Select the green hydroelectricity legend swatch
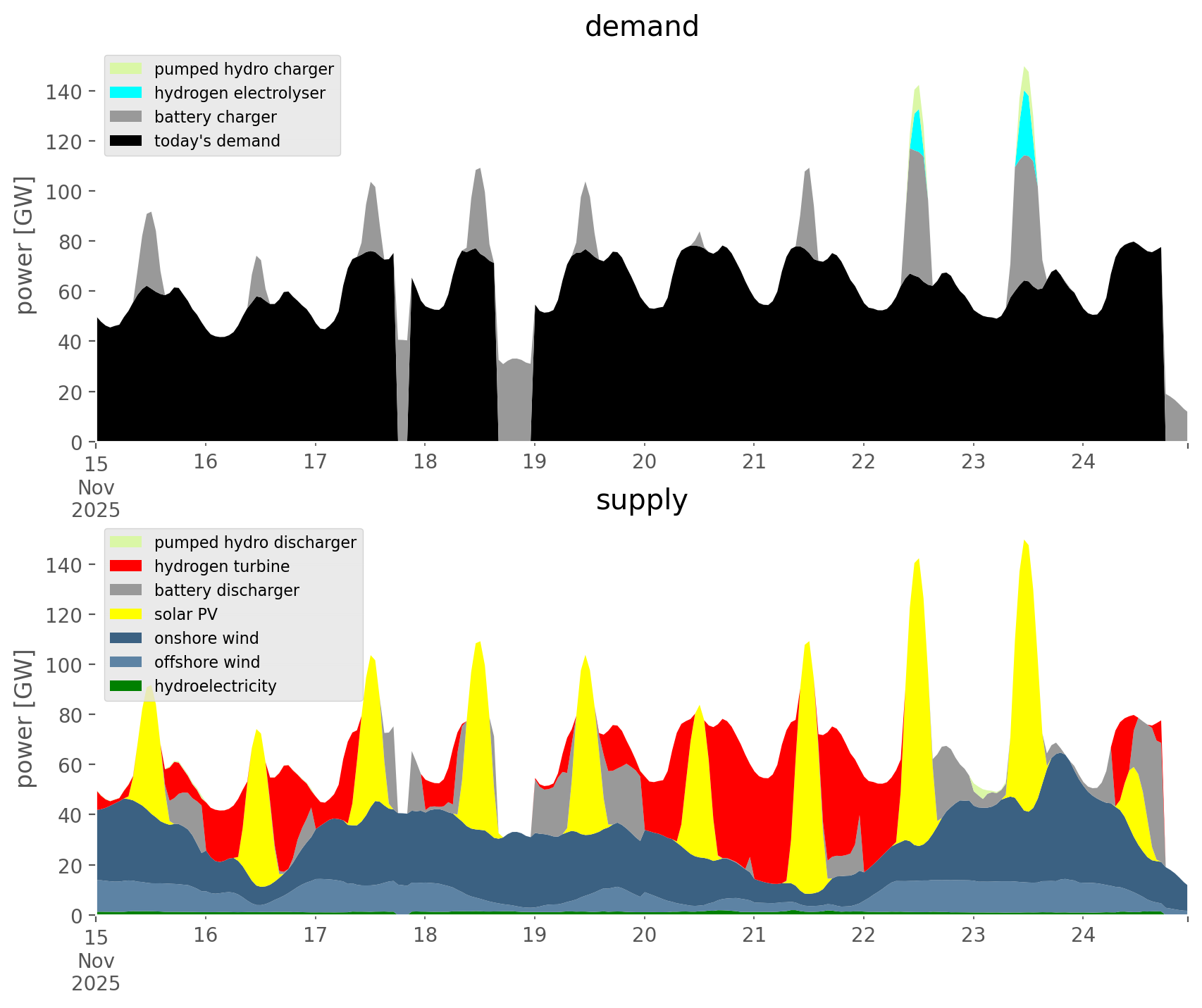The height and width of the screenshot is (1008, 1202). point(126,686)
